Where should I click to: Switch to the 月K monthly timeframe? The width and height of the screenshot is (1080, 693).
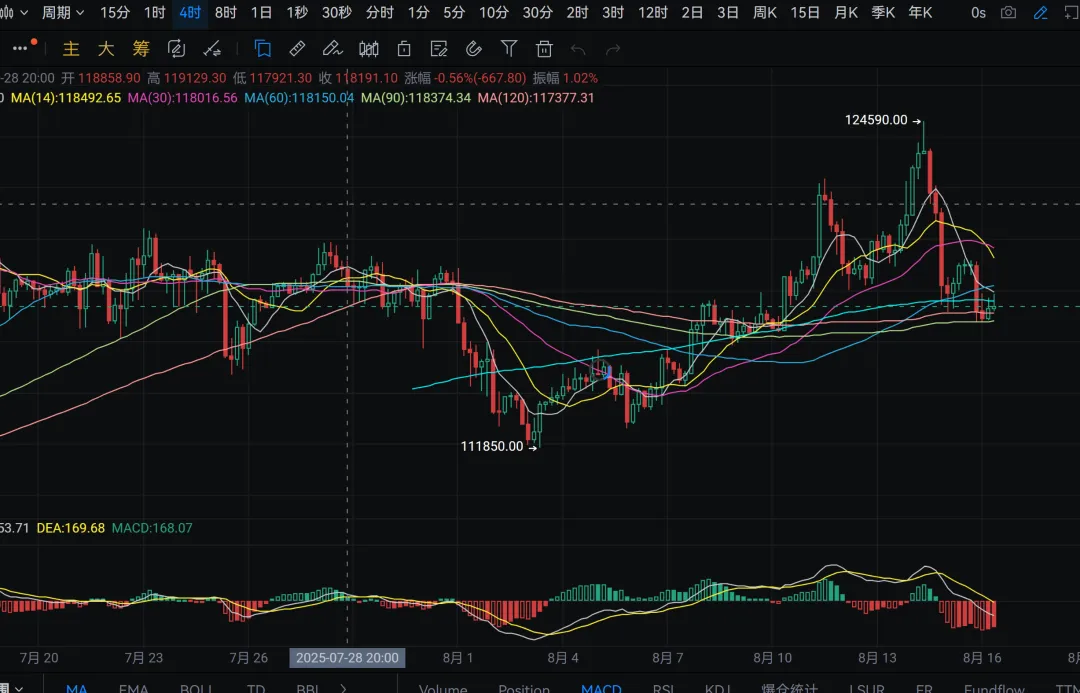pyautogui.click(x=846, y=12)
